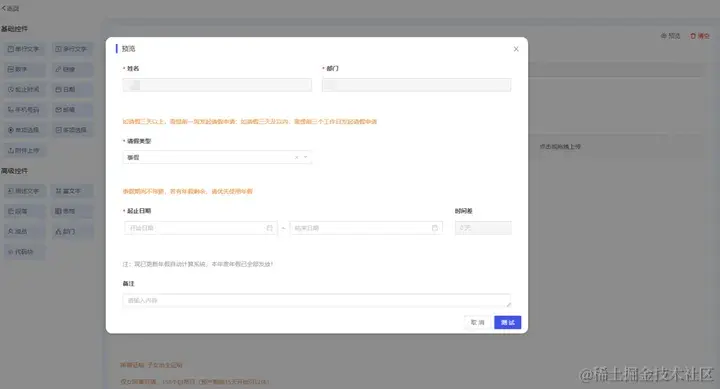Image resolution: width=720 pixels, height=389 pixels.
Task: Select the 数字 number control
Action: coord(24,69)
